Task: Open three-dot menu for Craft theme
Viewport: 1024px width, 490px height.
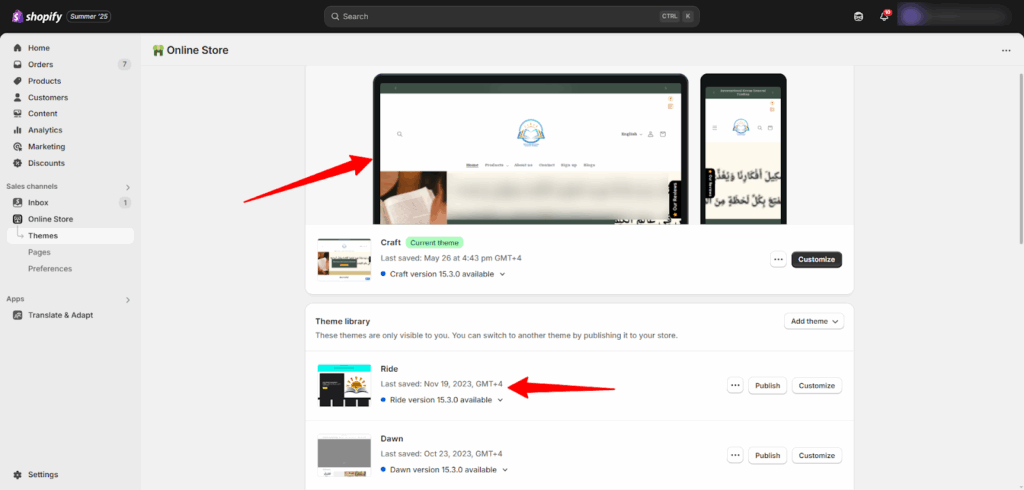Action: (x=778, y=259)
